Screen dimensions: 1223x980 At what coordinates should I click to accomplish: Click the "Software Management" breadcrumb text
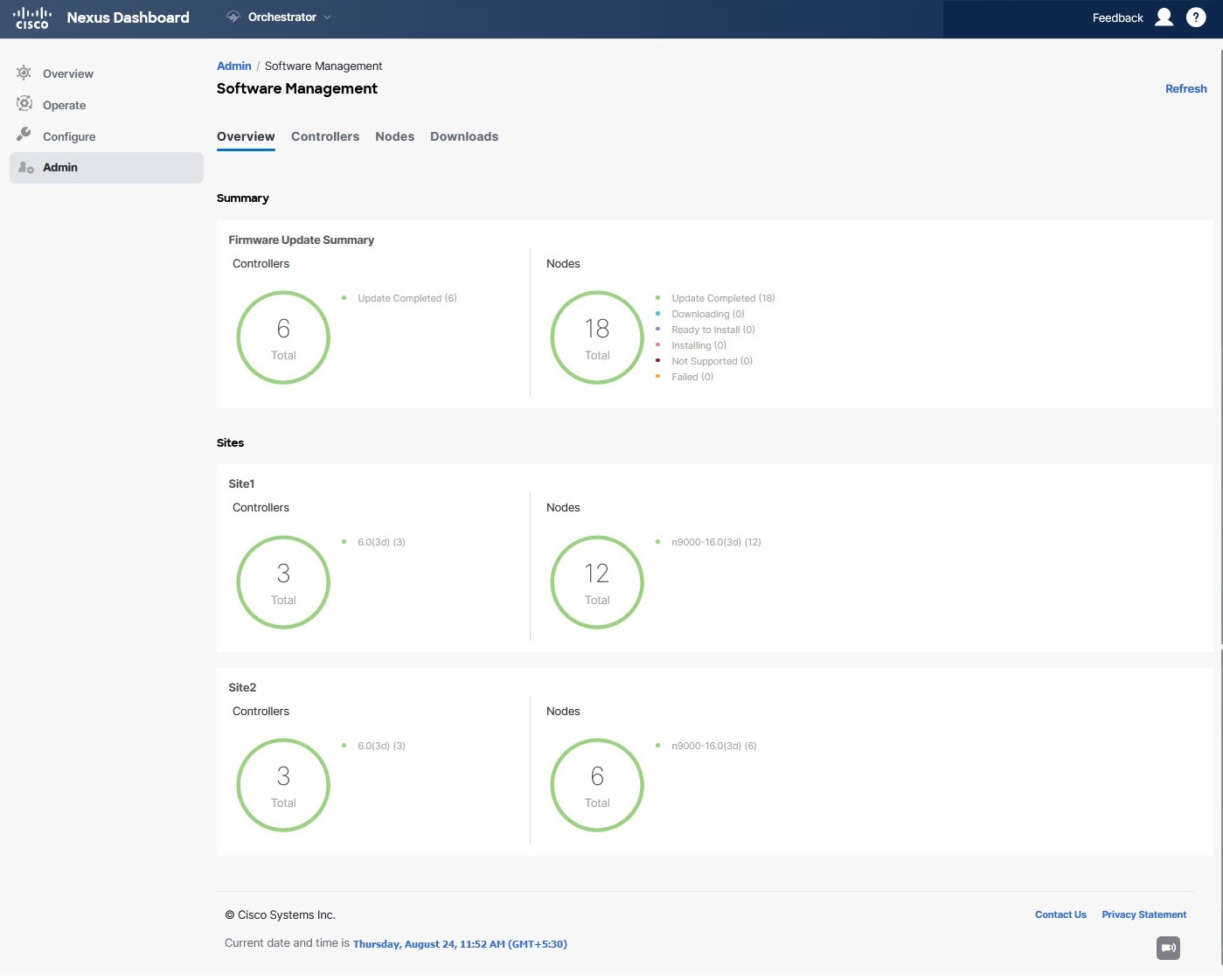click(x=323, y=66)
